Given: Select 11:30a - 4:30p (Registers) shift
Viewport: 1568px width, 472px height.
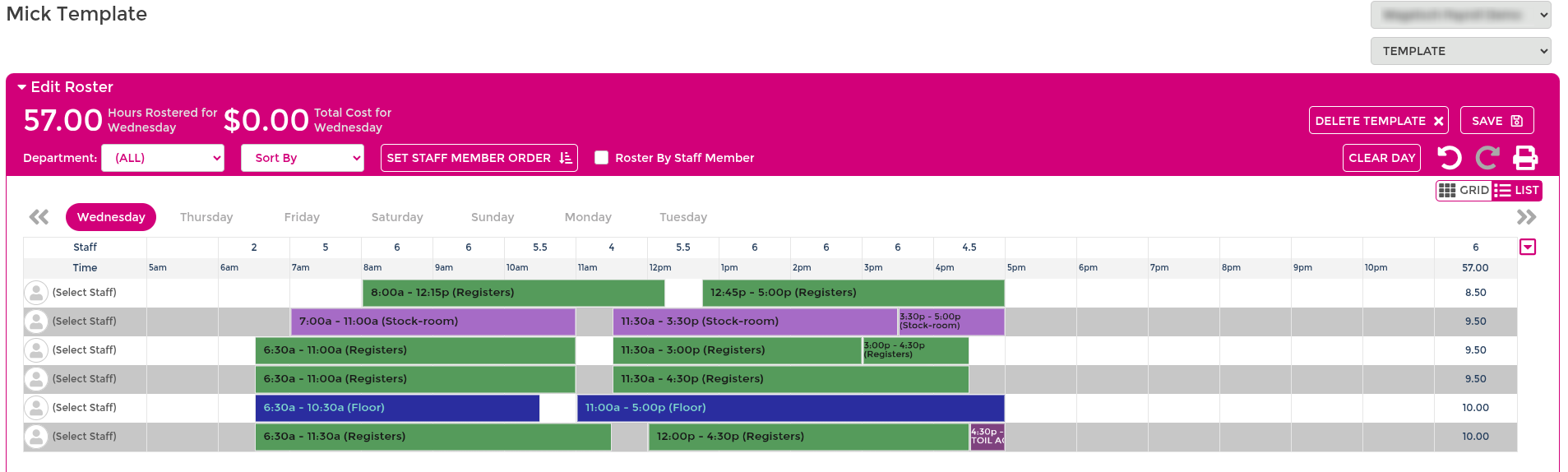Looking at the screenshot, I should click(x=791, y=379).
